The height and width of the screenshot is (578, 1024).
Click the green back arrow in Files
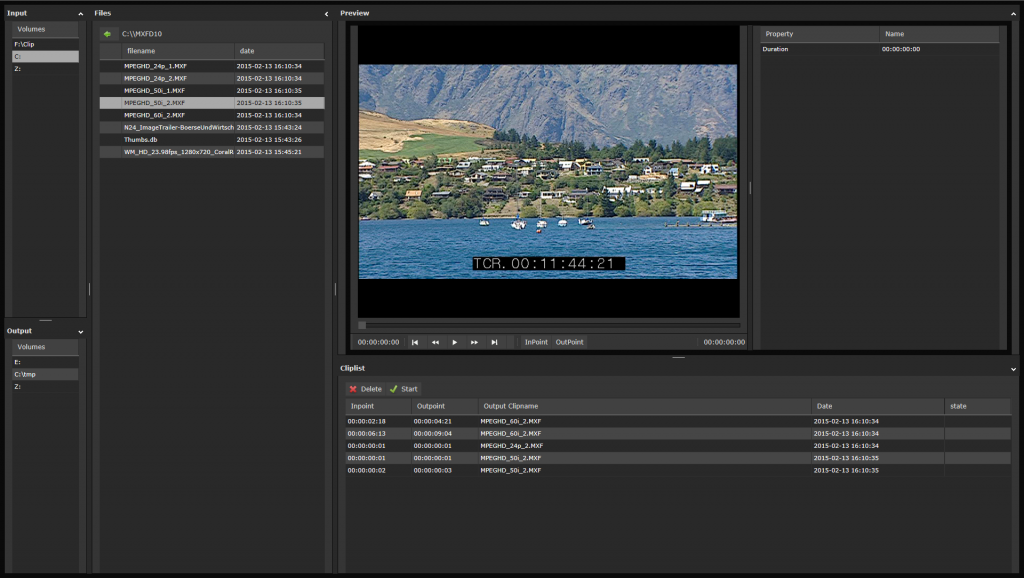pos(107,34)
